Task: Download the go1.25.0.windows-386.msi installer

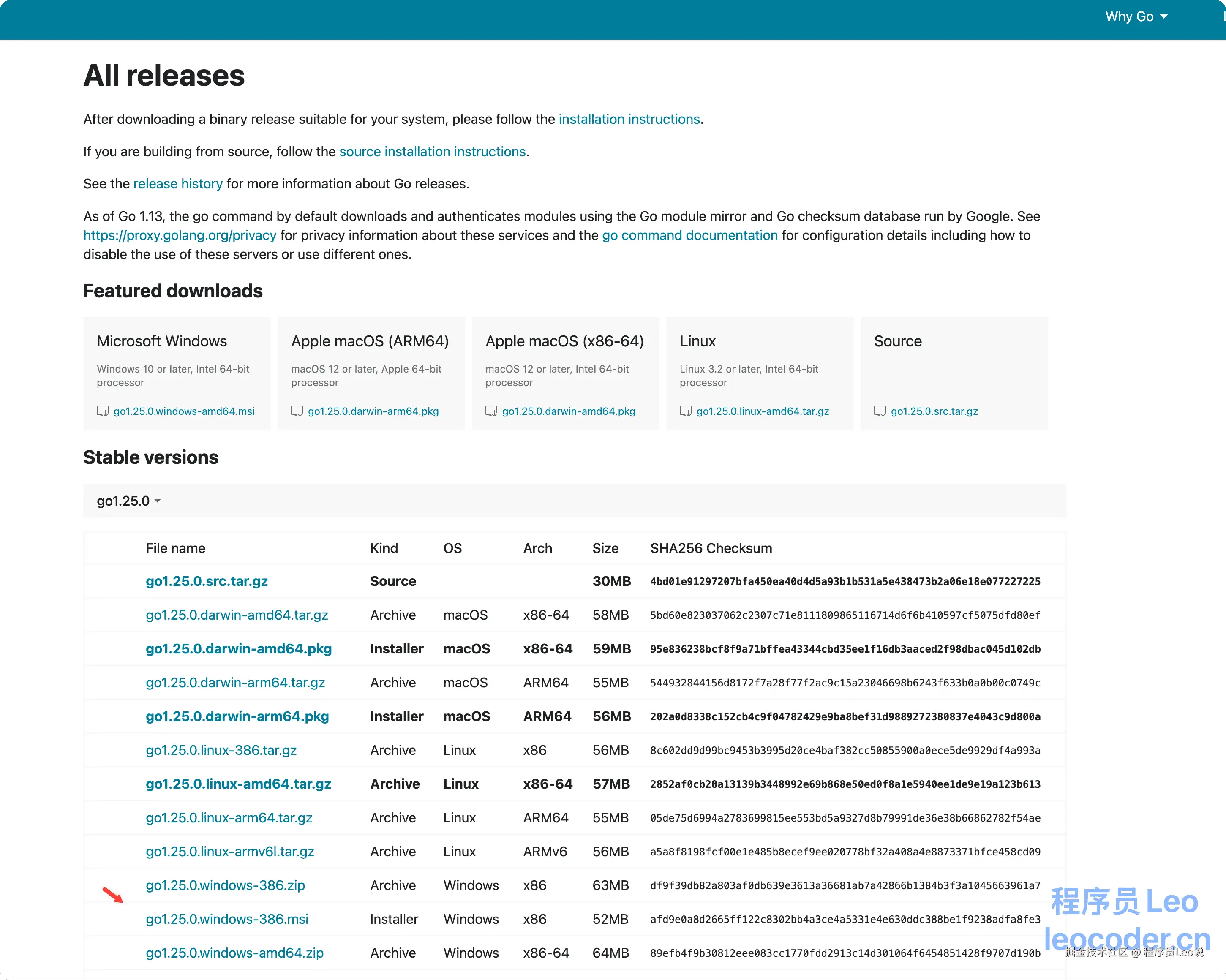Action: pos(227,919)
